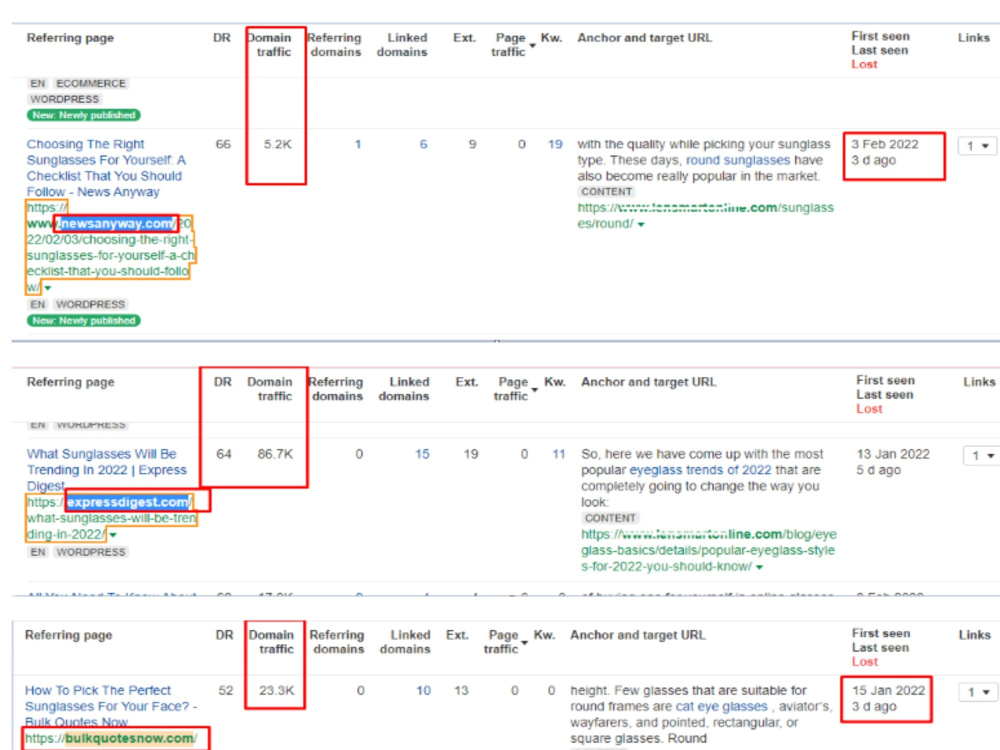This screenshot has width=1000, height=750.
Task: Open the linked domains count 10
Action: (x=423, y=690)
